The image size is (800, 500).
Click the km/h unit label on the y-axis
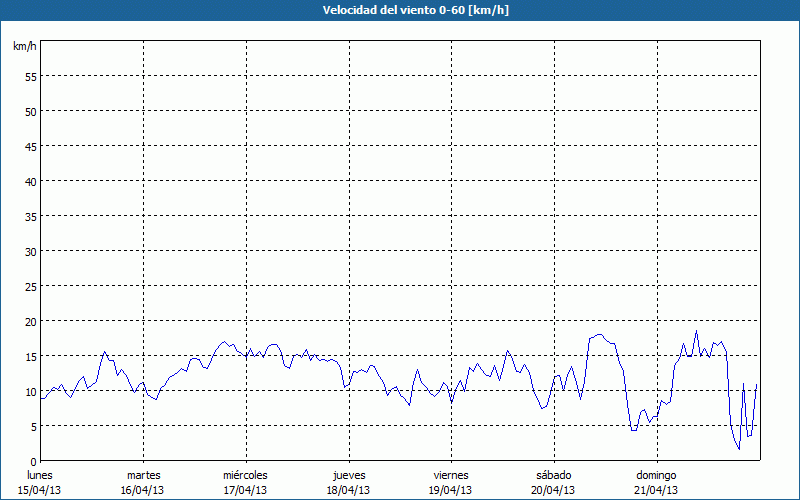[x=25, y=47]
